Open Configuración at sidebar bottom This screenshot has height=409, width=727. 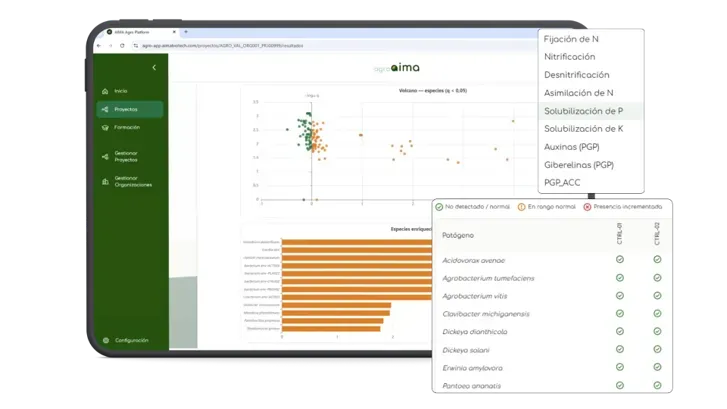(130, 340)
